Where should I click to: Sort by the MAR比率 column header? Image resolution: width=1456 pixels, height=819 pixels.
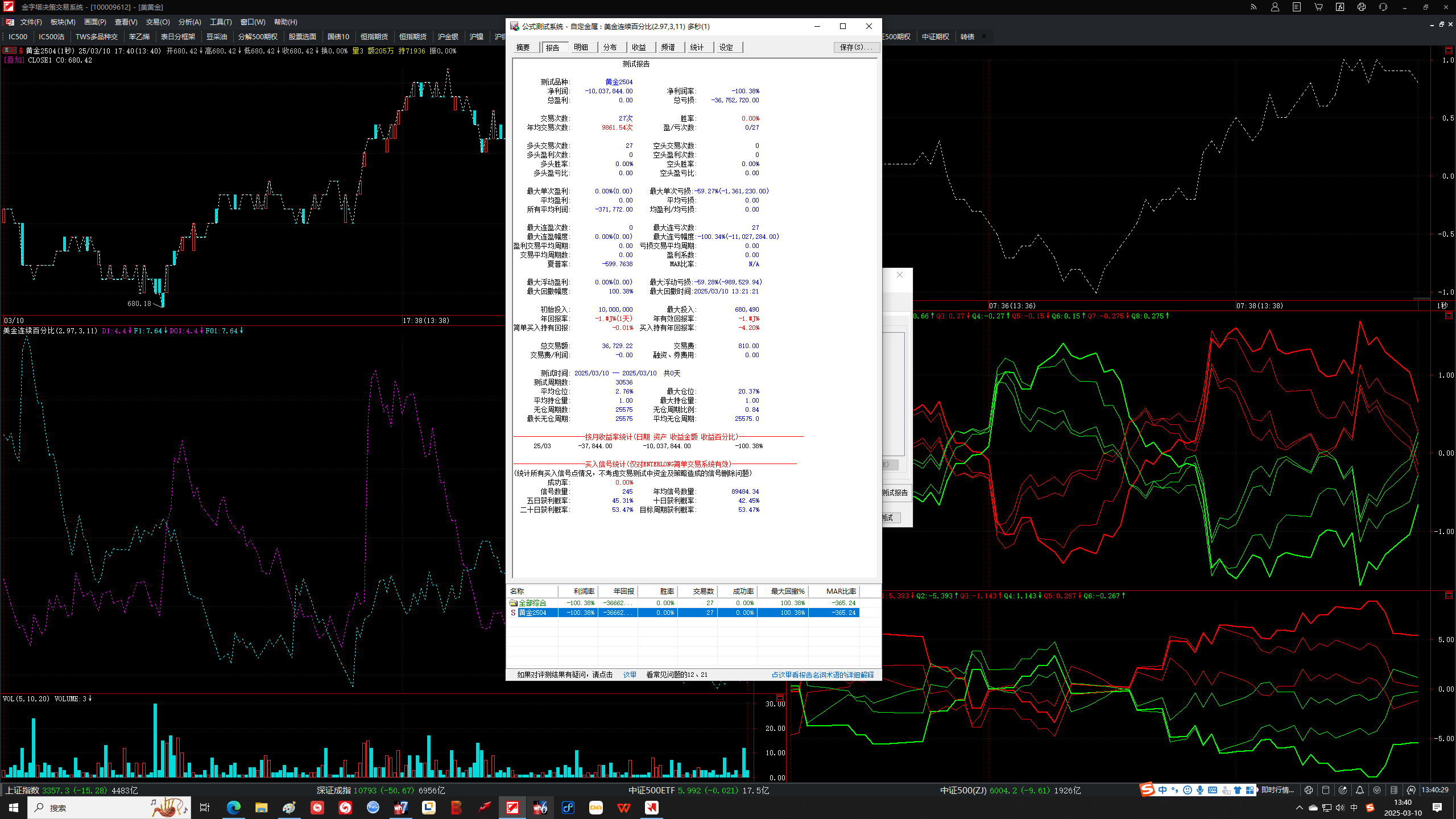pos(834,591)
